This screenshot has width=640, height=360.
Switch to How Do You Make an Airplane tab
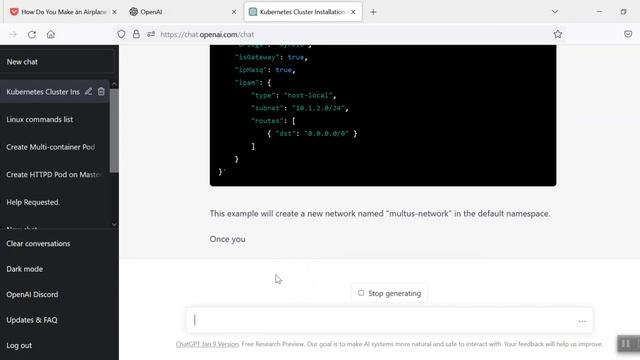pos(63,12)
